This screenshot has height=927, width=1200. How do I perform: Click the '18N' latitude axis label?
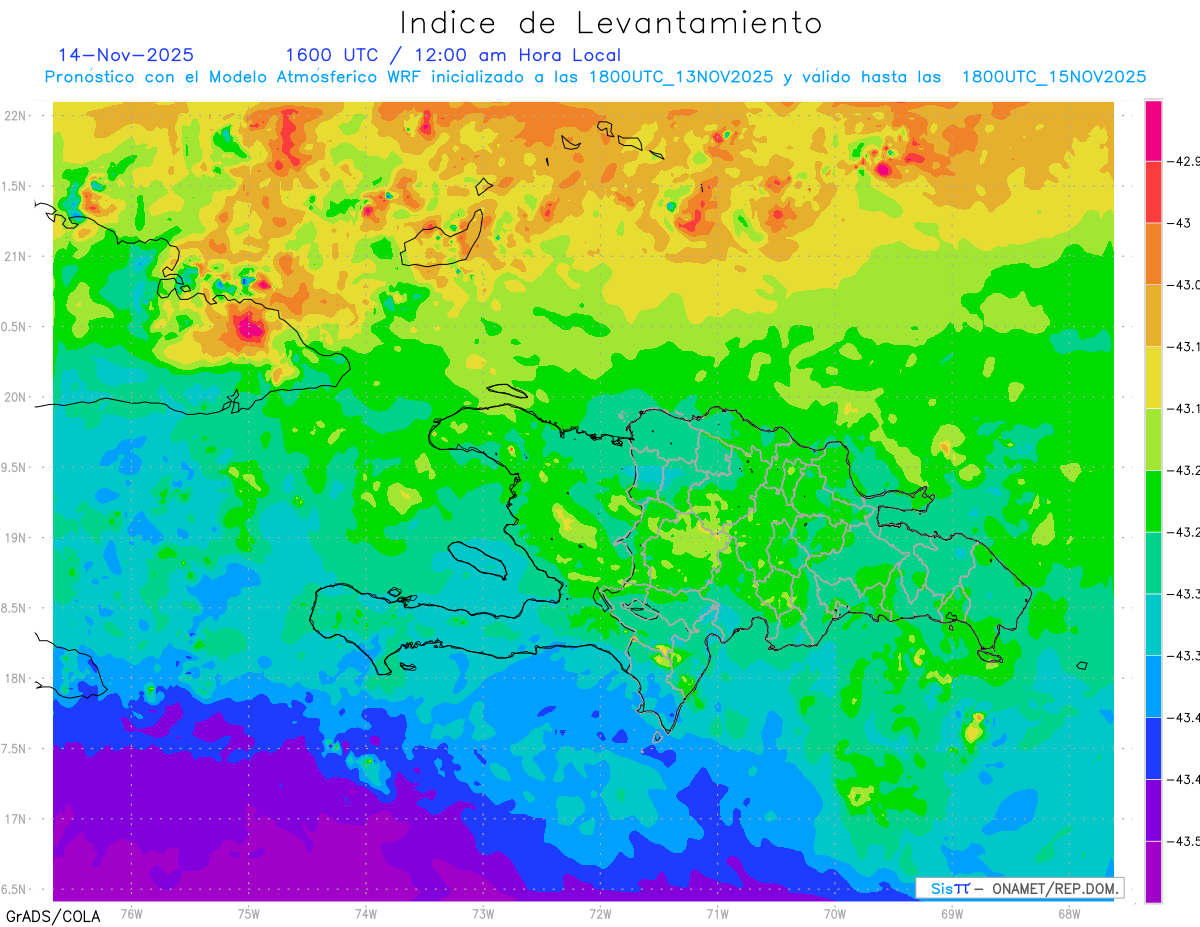pos(16,679)
